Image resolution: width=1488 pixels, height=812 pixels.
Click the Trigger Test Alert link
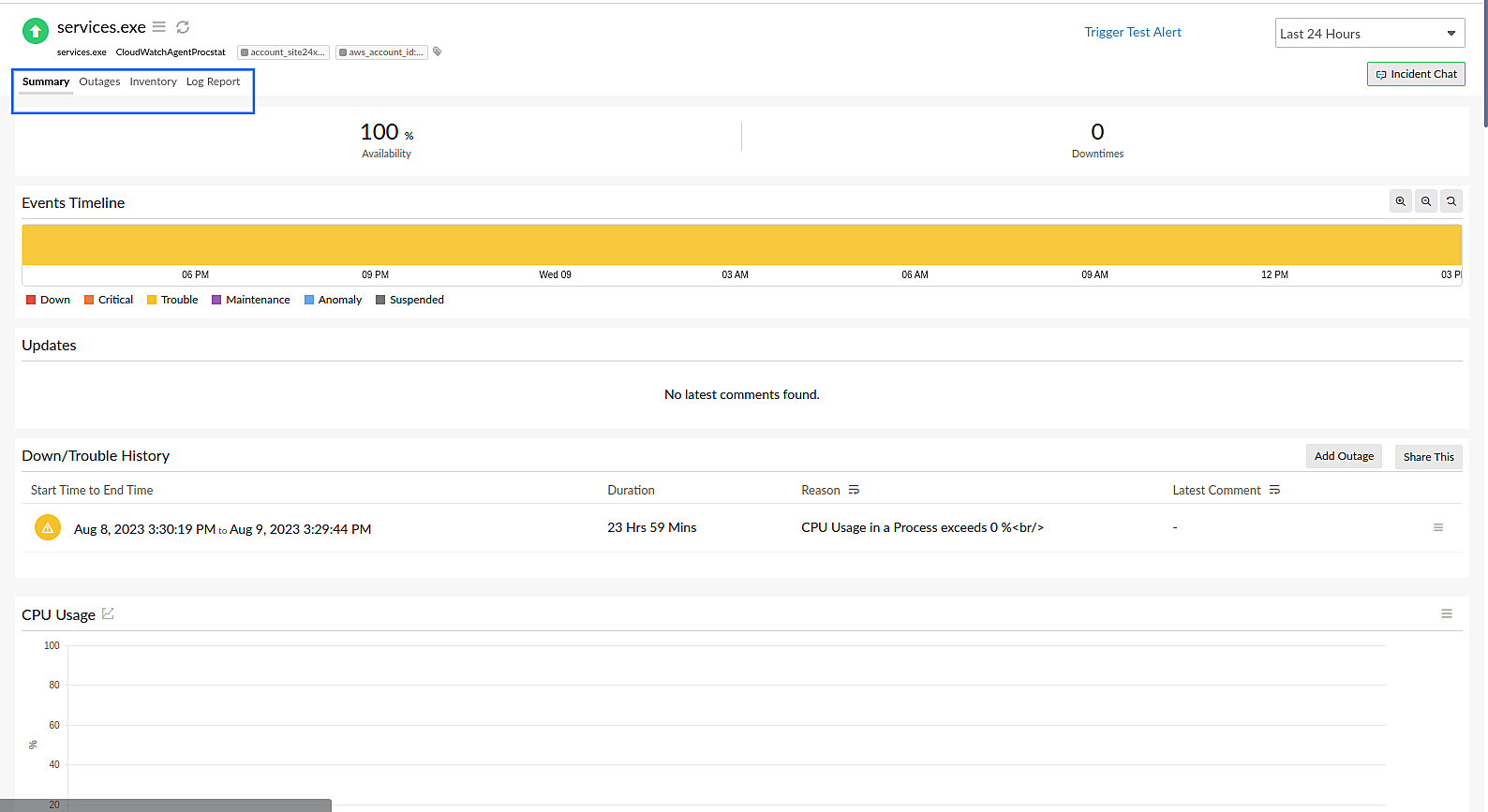pos(1132,32)
